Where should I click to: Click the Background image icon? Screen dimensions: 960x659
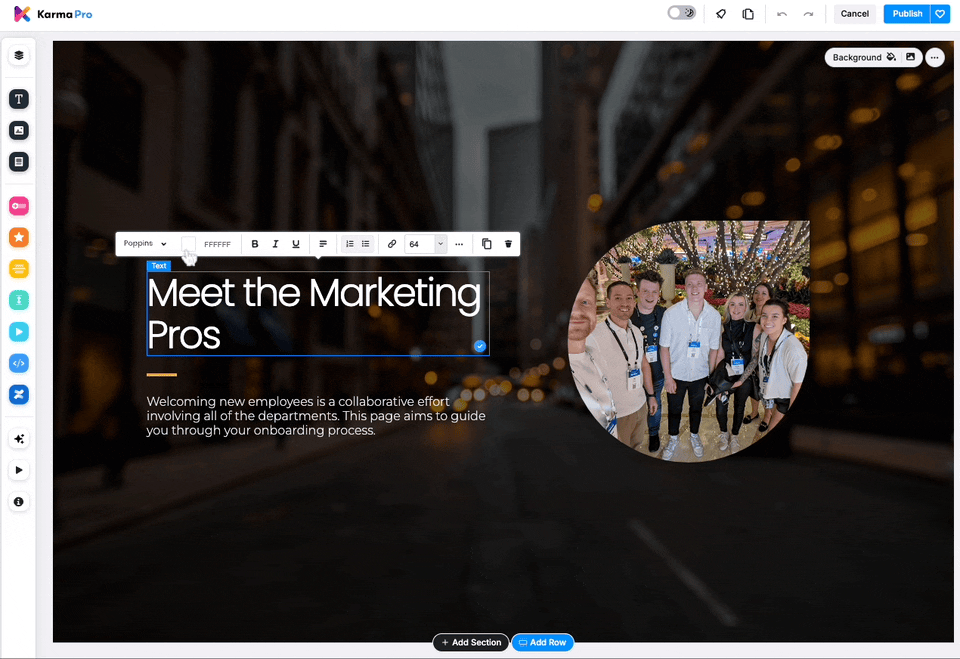coord(910,57)
